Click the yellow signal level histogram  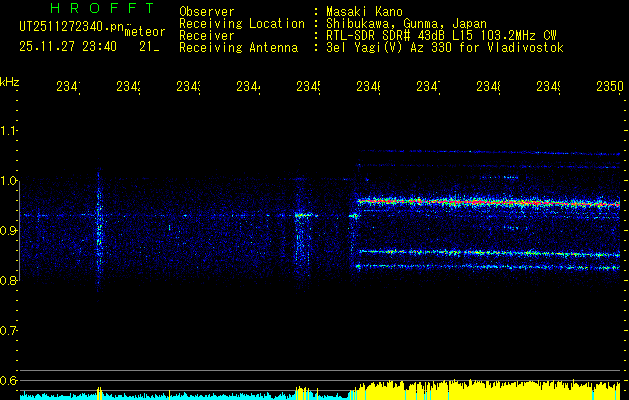pyautogui.click(x=485, y=390)
